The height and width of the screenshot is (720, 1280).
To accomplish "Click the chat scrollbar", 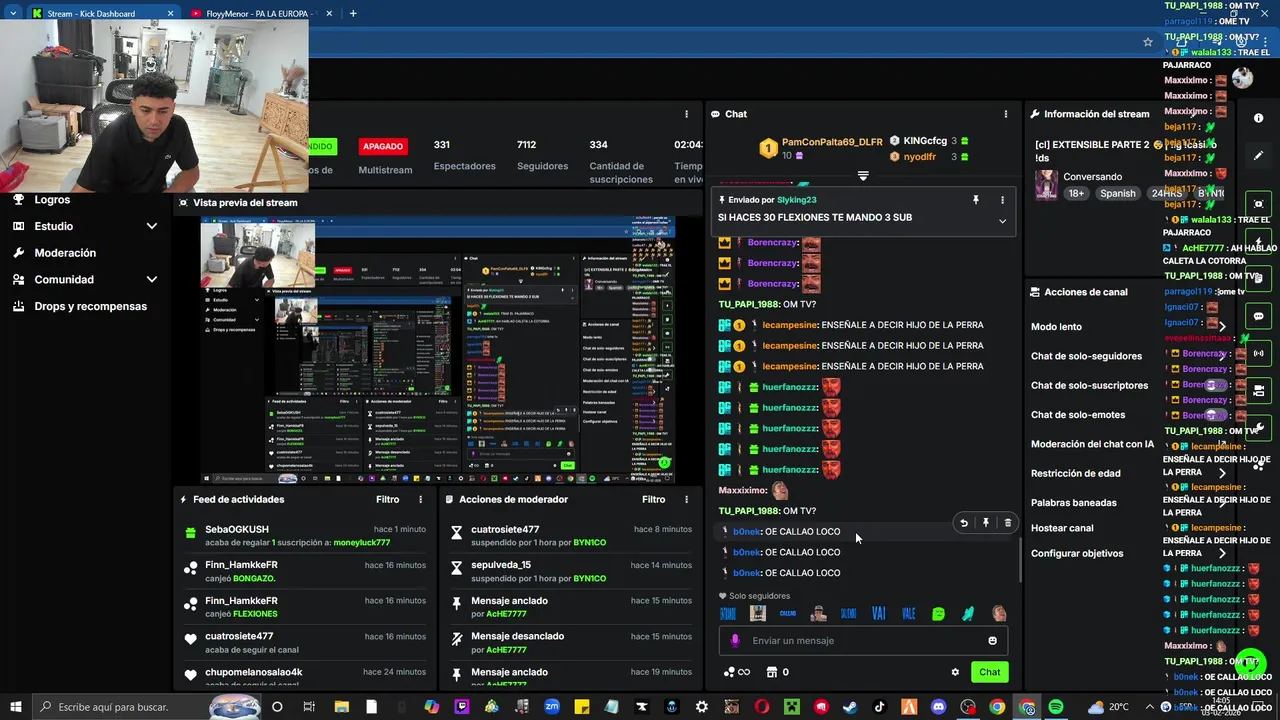I will point(1020,560).
